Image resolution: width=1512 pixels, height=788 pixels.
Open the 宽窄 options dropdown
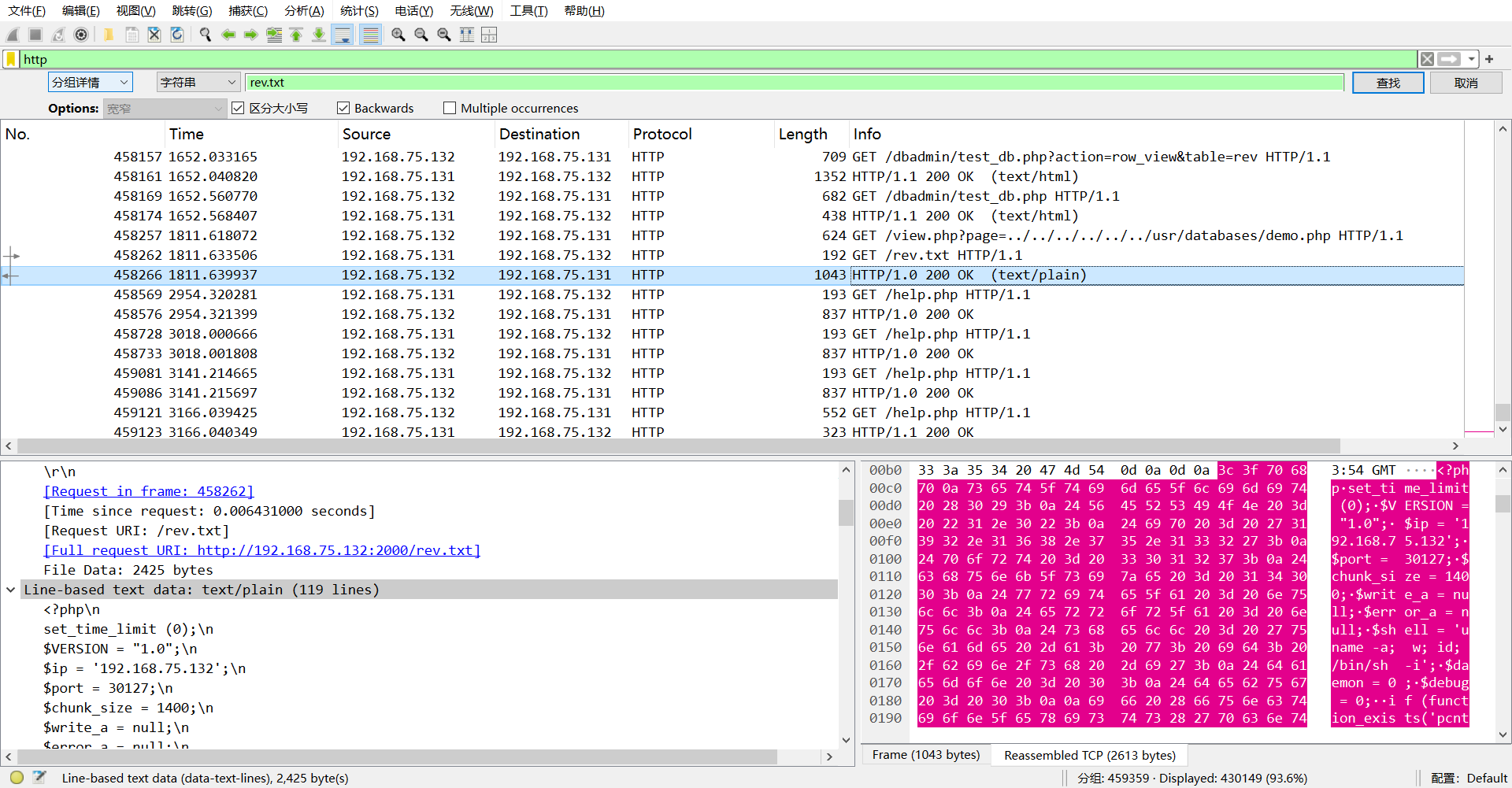pyautogui.click(x=165, y=109)
